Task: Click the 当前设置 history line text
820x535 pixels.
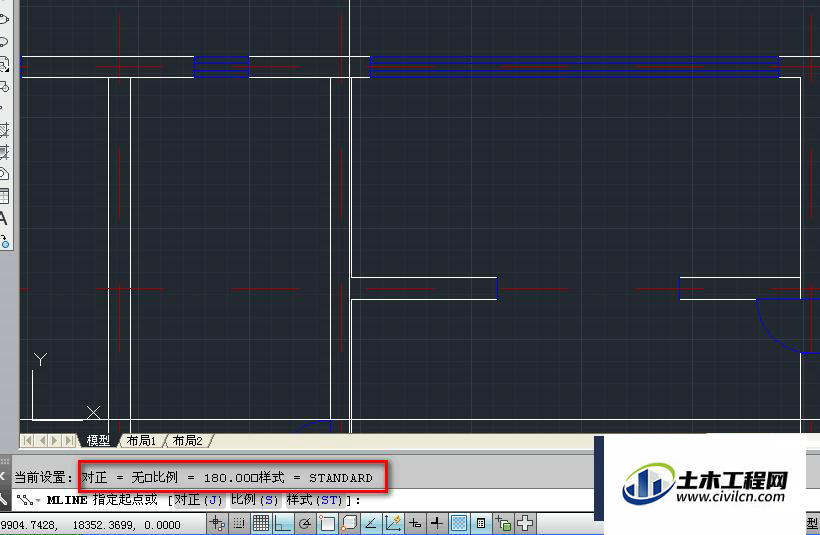Action: coord(193,477)
